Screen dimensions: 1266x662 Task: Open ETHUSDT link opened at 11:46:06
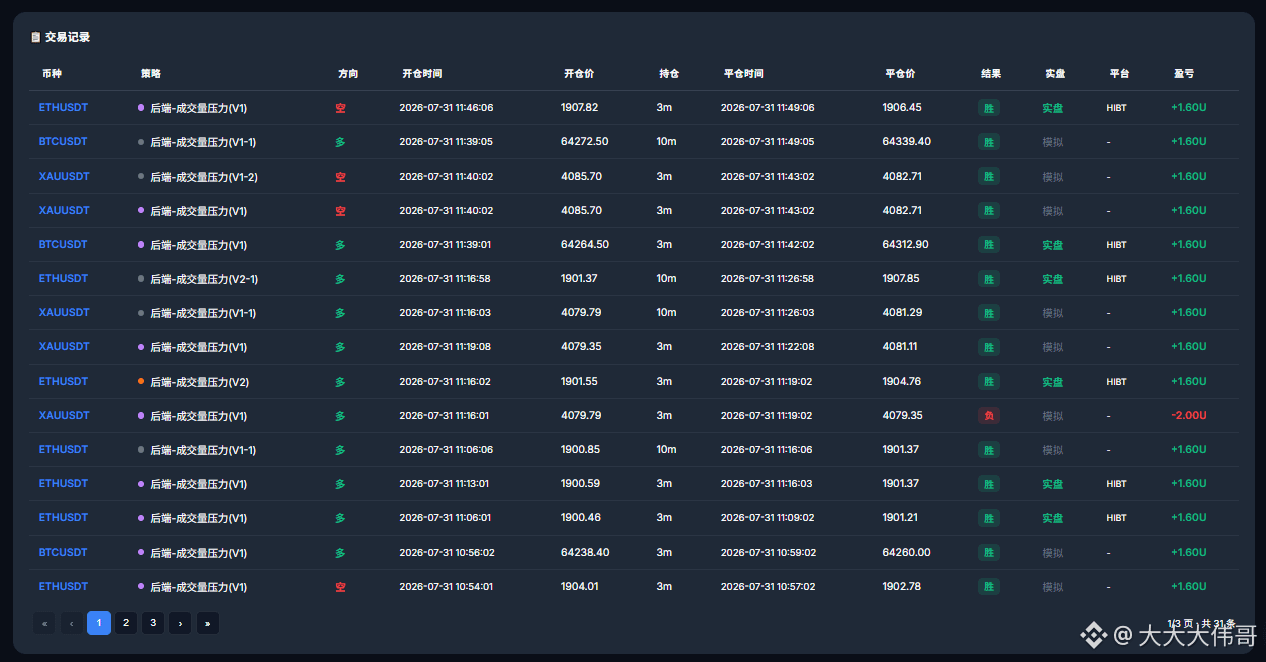(63, 107)
